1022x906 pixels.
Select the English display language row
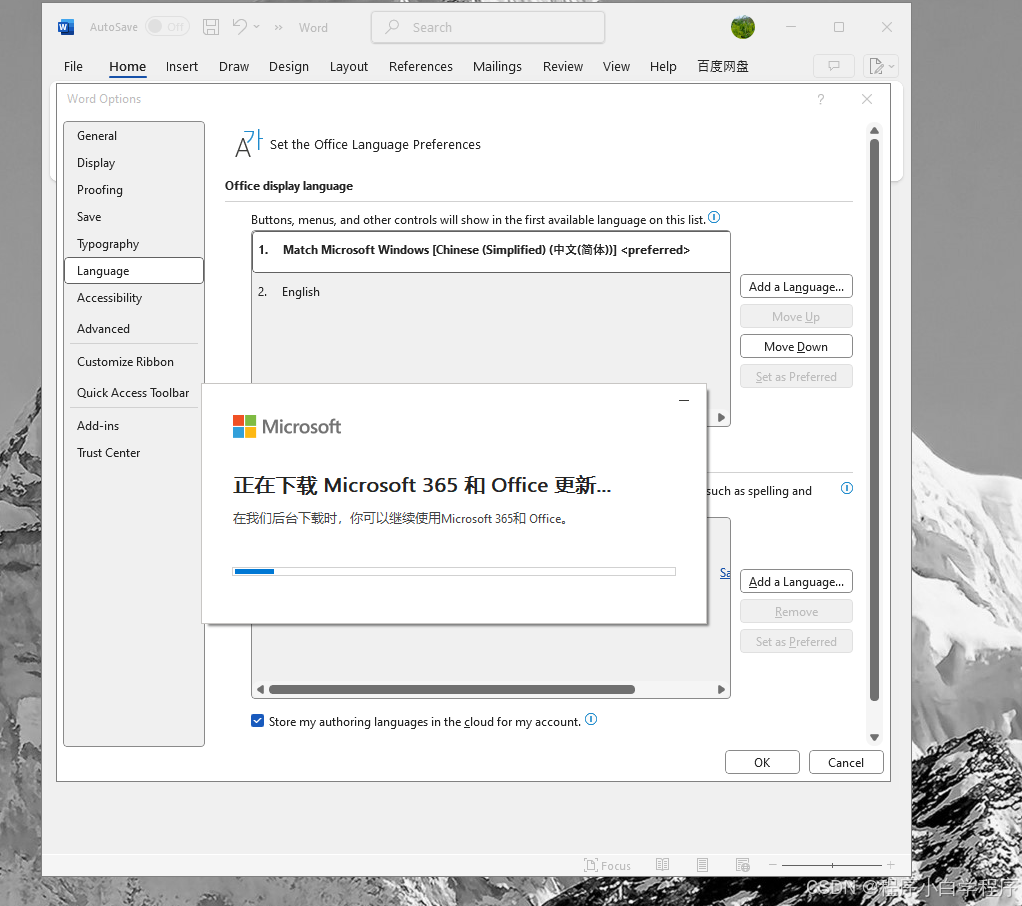coord(491,292)
